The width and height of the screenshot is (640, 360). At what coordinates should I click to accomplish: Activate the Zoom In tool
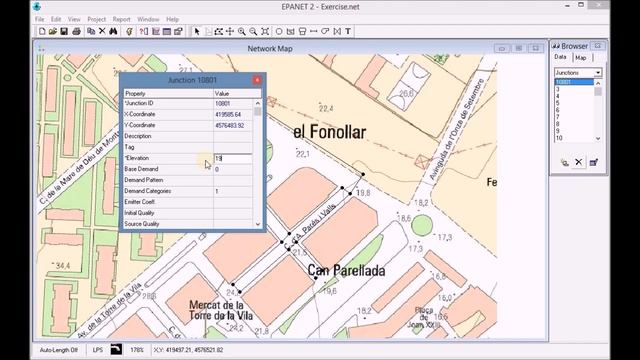coord(242,31)
